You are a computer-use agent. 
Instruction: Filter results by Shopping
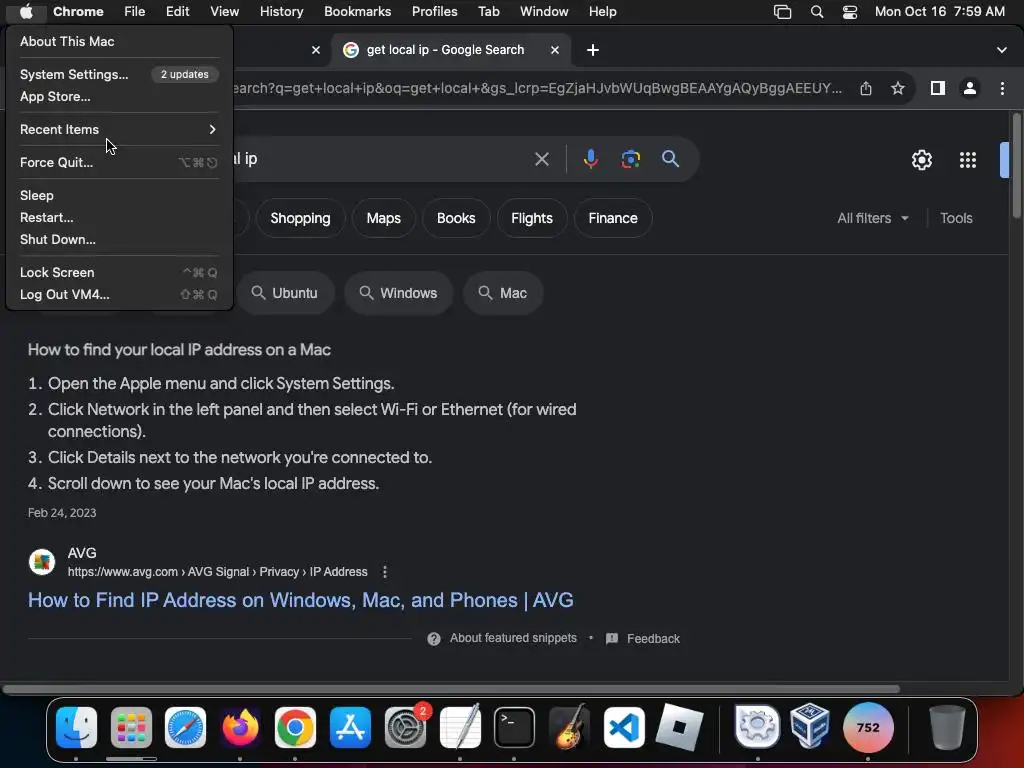[300, 218]
